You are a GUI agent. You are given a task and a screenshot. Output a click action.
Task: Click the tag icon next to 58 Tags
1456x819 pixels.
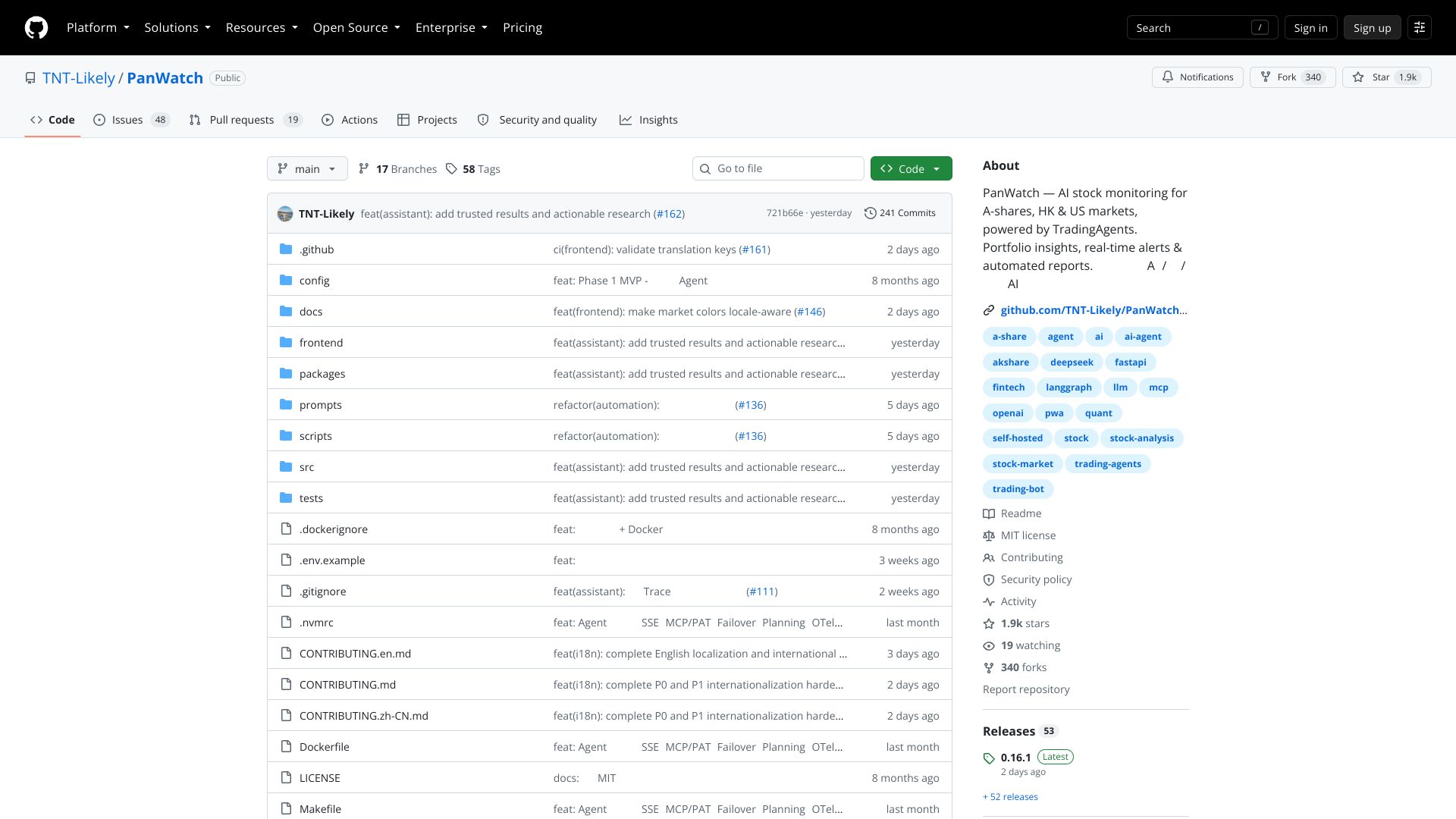451,168
